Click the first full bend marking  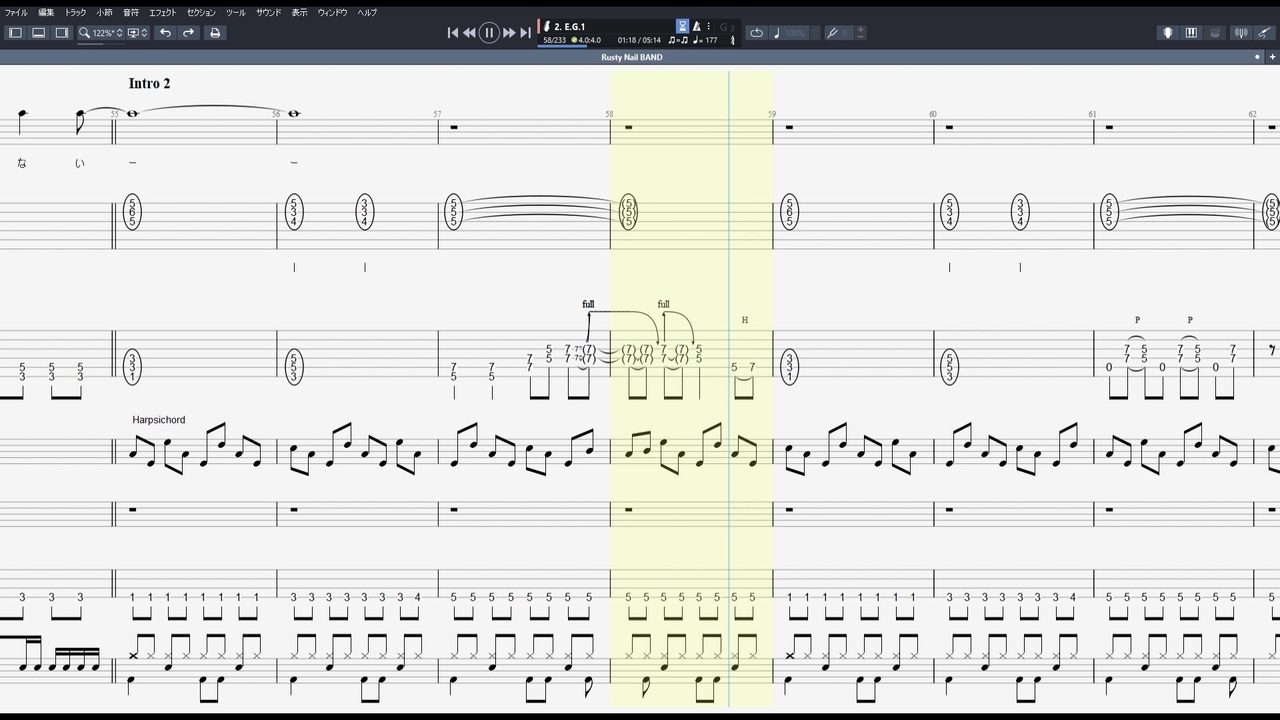click(x=588, y=304)
